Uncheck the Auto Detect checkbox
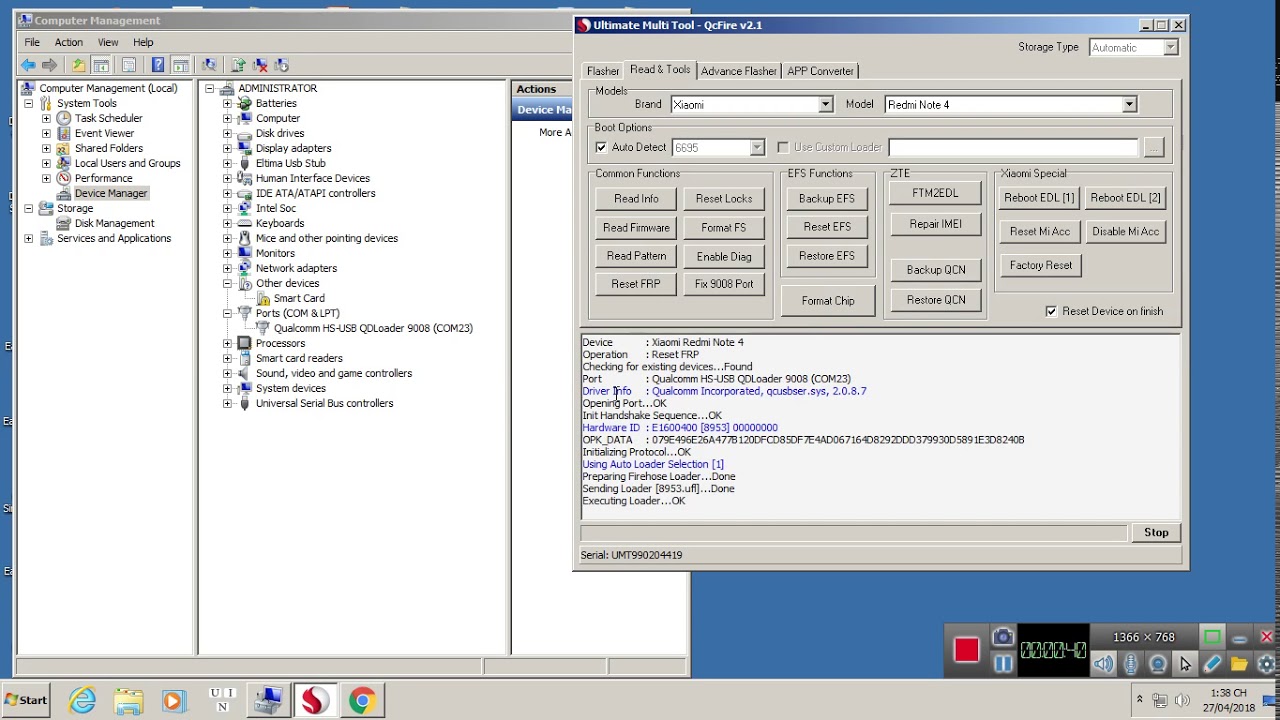The width and height of the screenshot is (1280, 720). [601, 147]
